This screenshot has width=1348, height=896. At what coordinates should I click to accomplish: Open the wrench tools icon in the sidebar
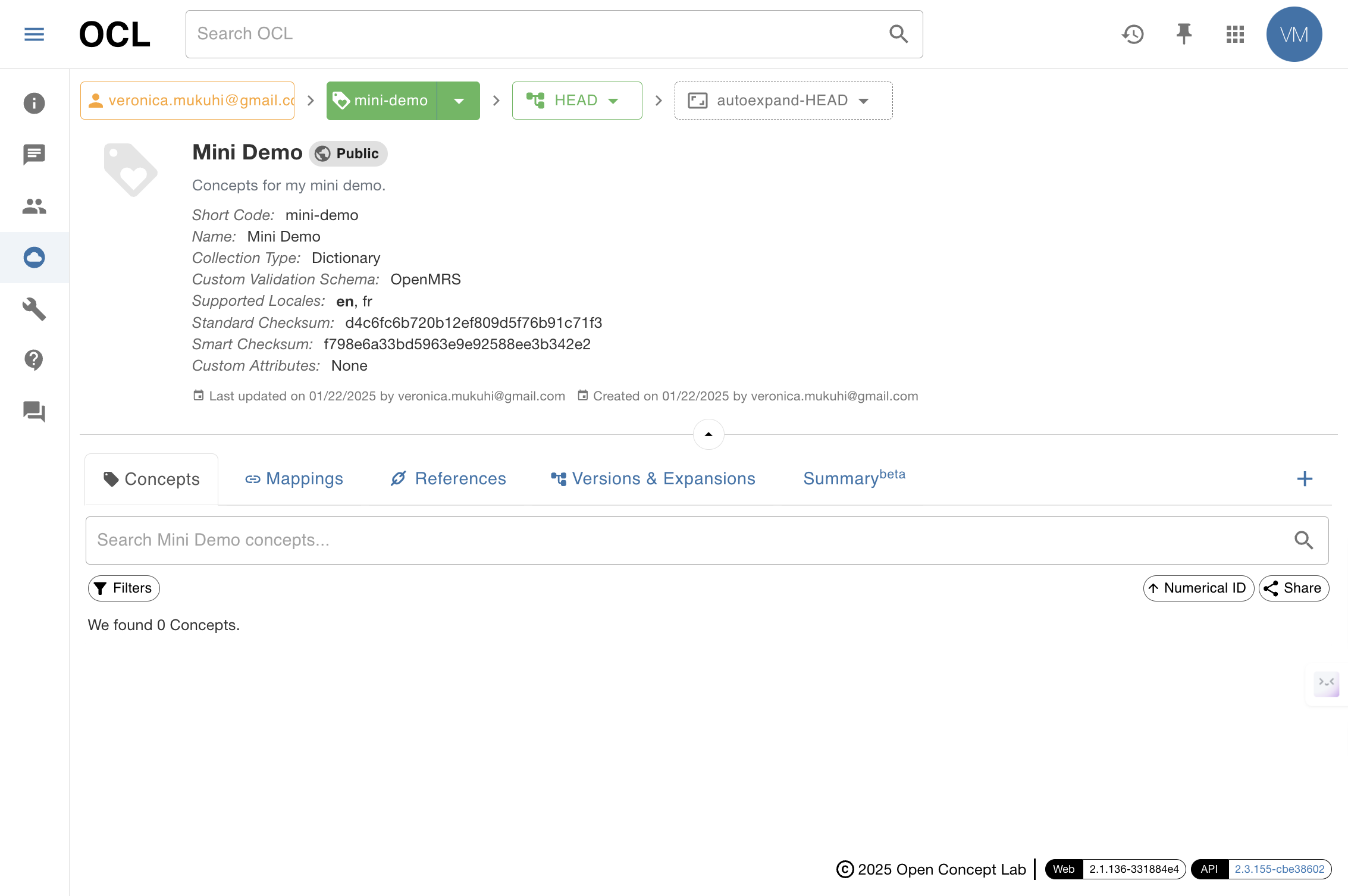(x=34, y=309)
